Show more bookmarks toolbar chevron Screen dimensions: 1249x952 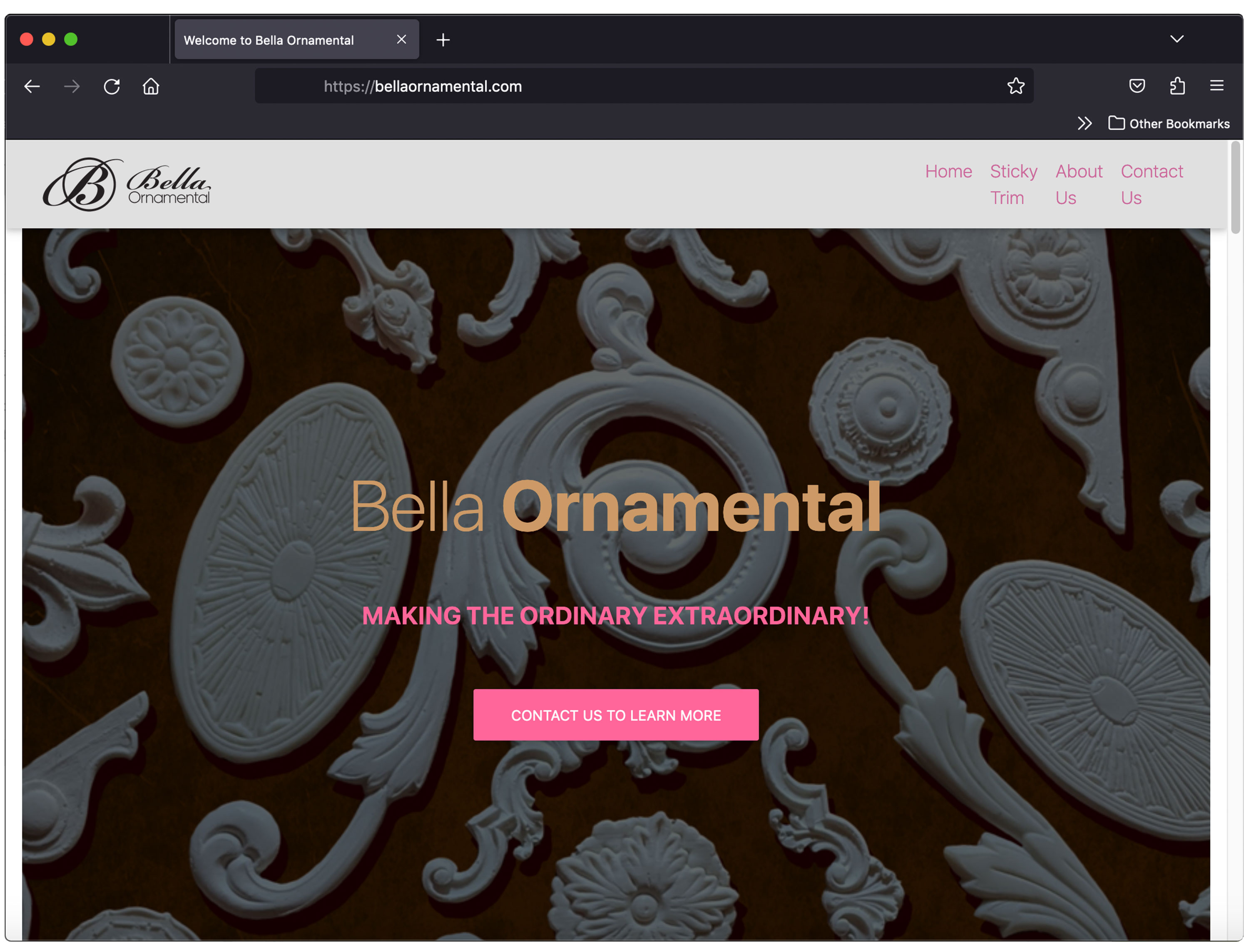(x=1084, y=124)
